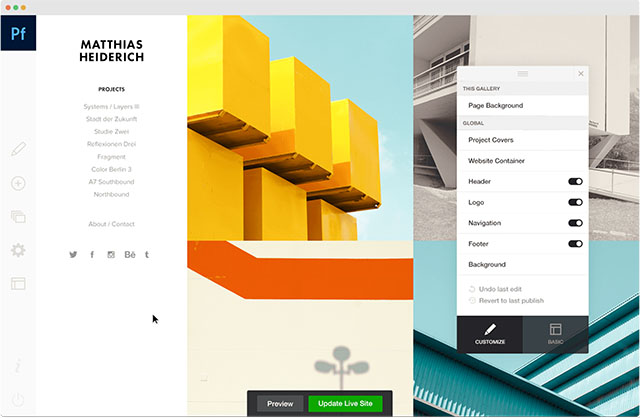640x418 pixels.
Task: Switch to the Basic tab
Action: (556, 334)
